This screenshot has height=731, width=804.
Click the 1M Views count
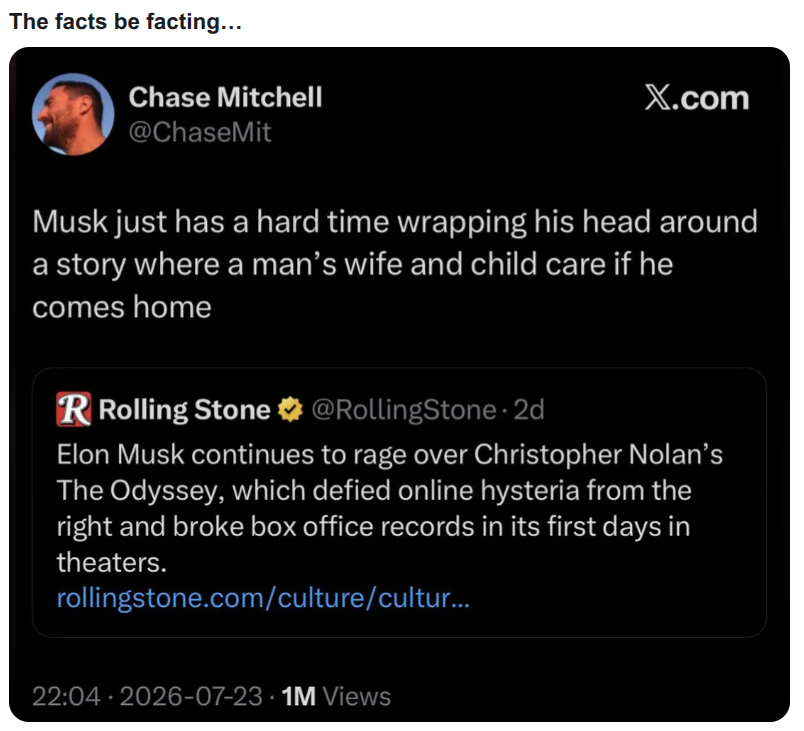pyautogui.click(x=336, y=696)
